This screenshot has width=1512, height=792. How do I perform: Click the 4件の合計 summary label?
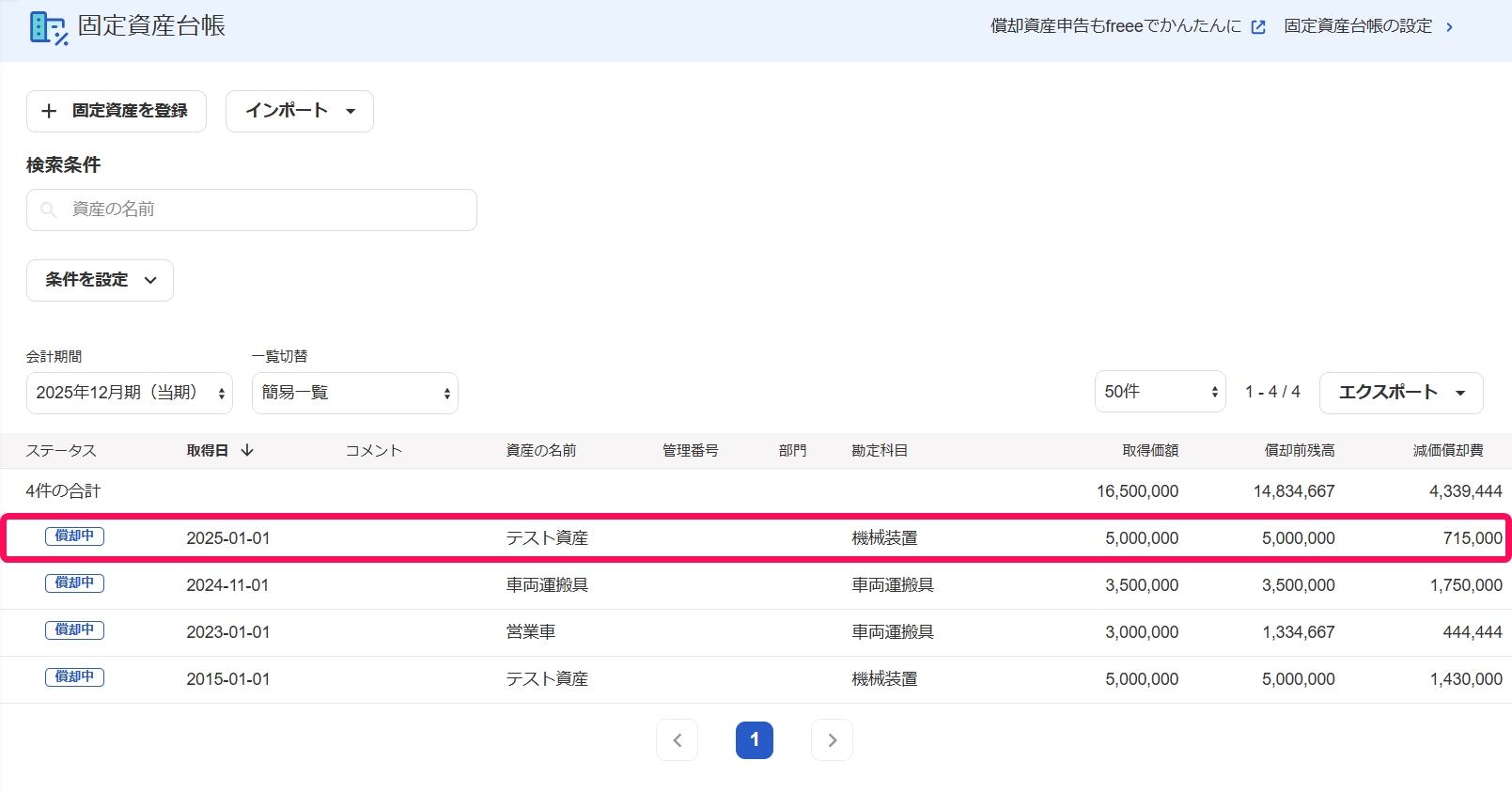click(x=63, y=491)
